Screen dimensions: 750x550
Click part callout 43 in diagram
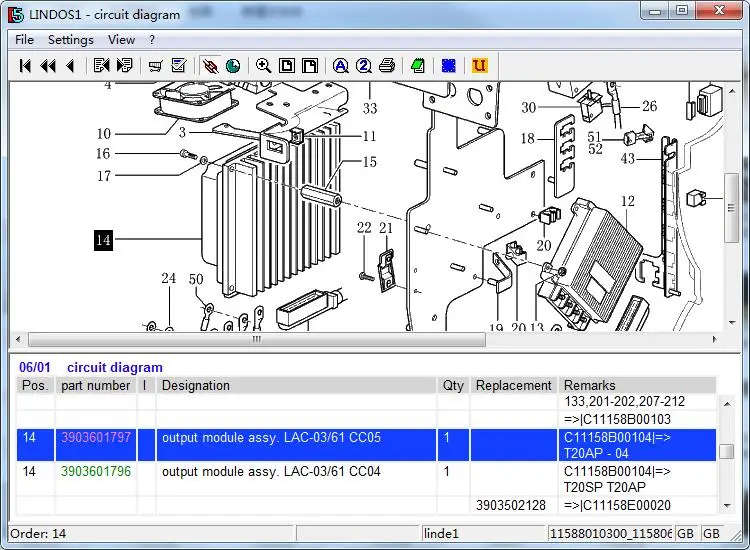(628, 158)
